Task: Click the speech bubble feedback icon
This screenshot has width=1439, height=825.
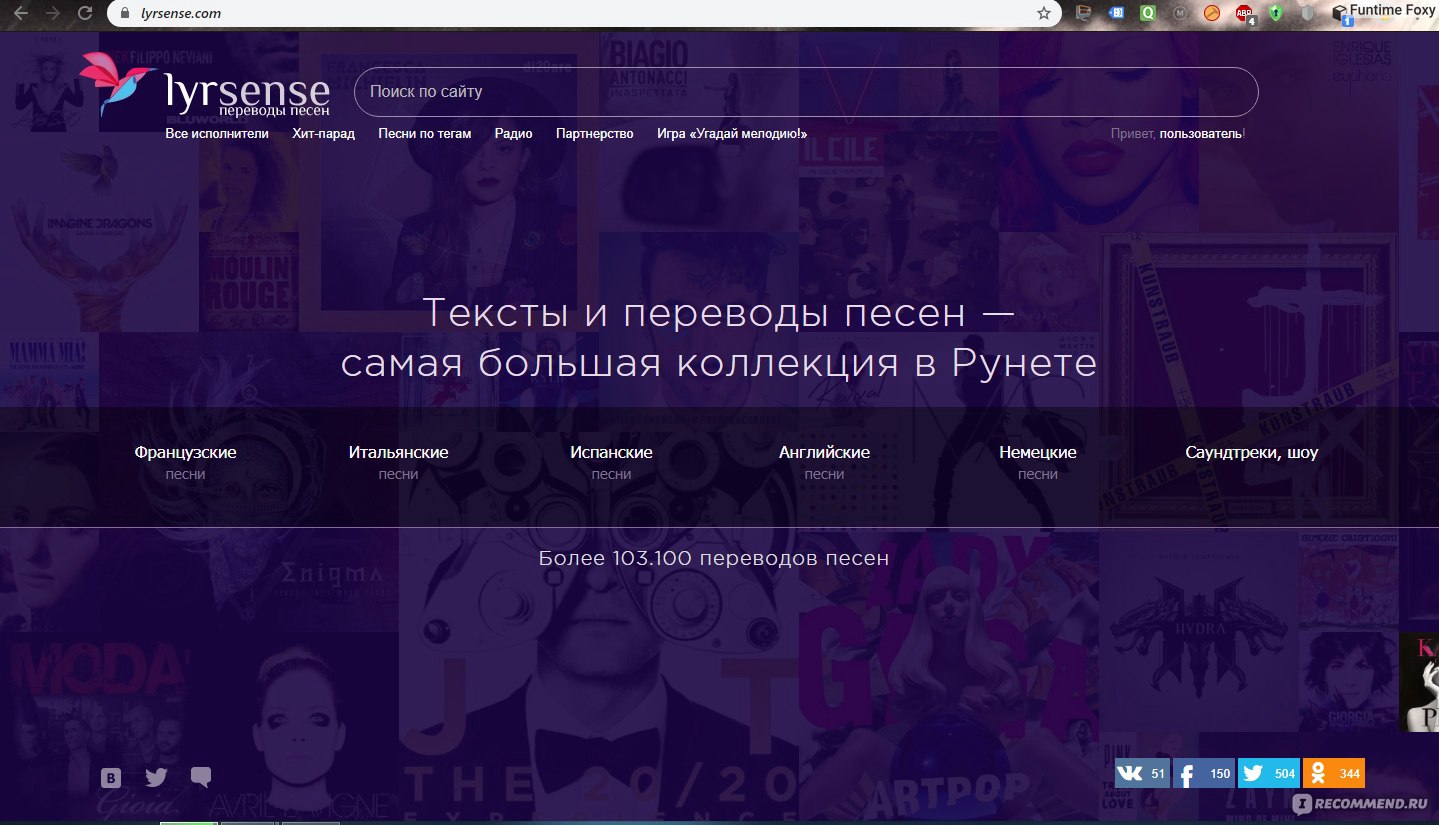Action: [x=201, y=777]
